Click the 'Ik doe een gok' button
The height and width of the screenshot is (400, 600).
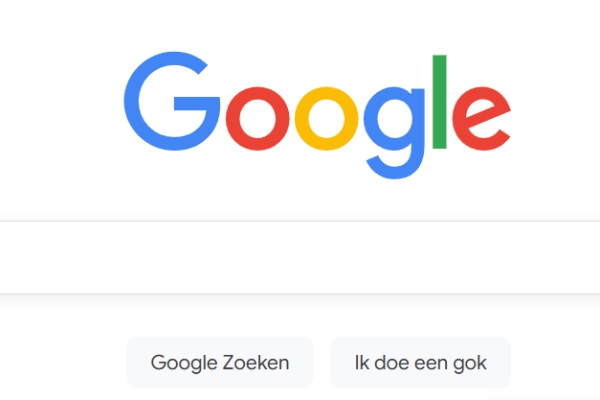coord(421,362)
